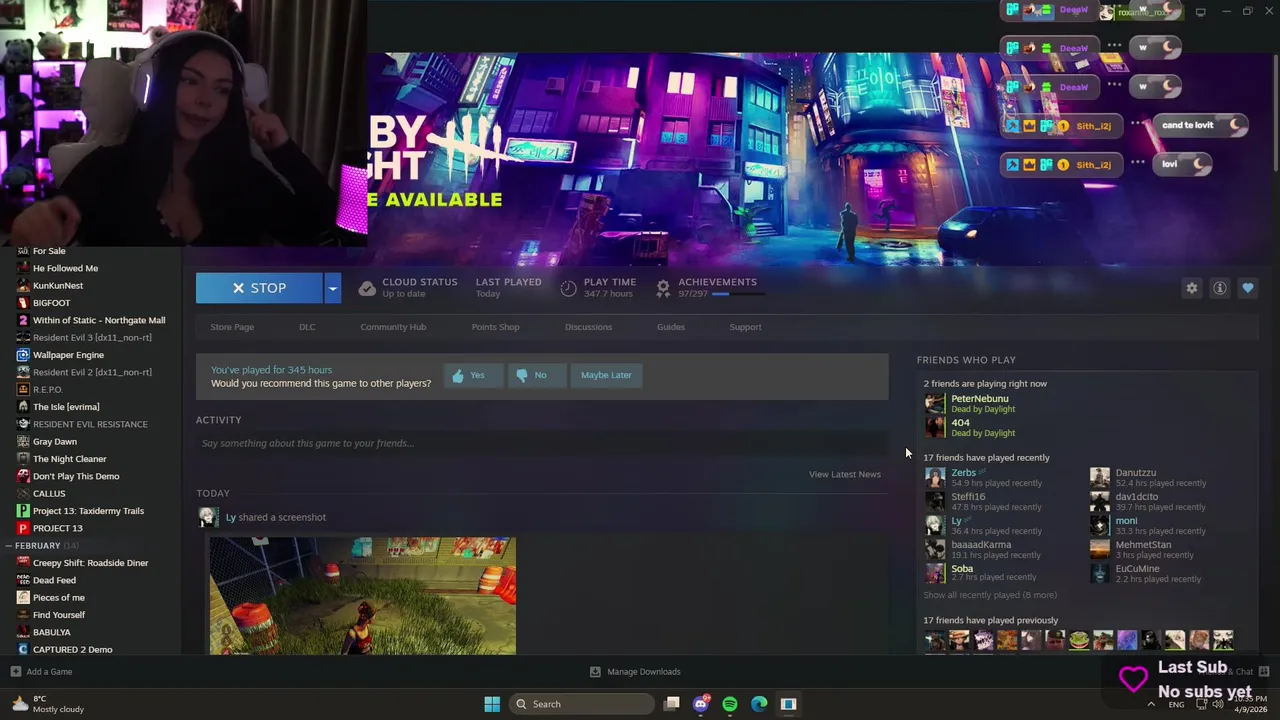Image resolution: width=1280 pixels, height=720 pixels.
Task: Click the activity status input field
Action: [542, 443]
